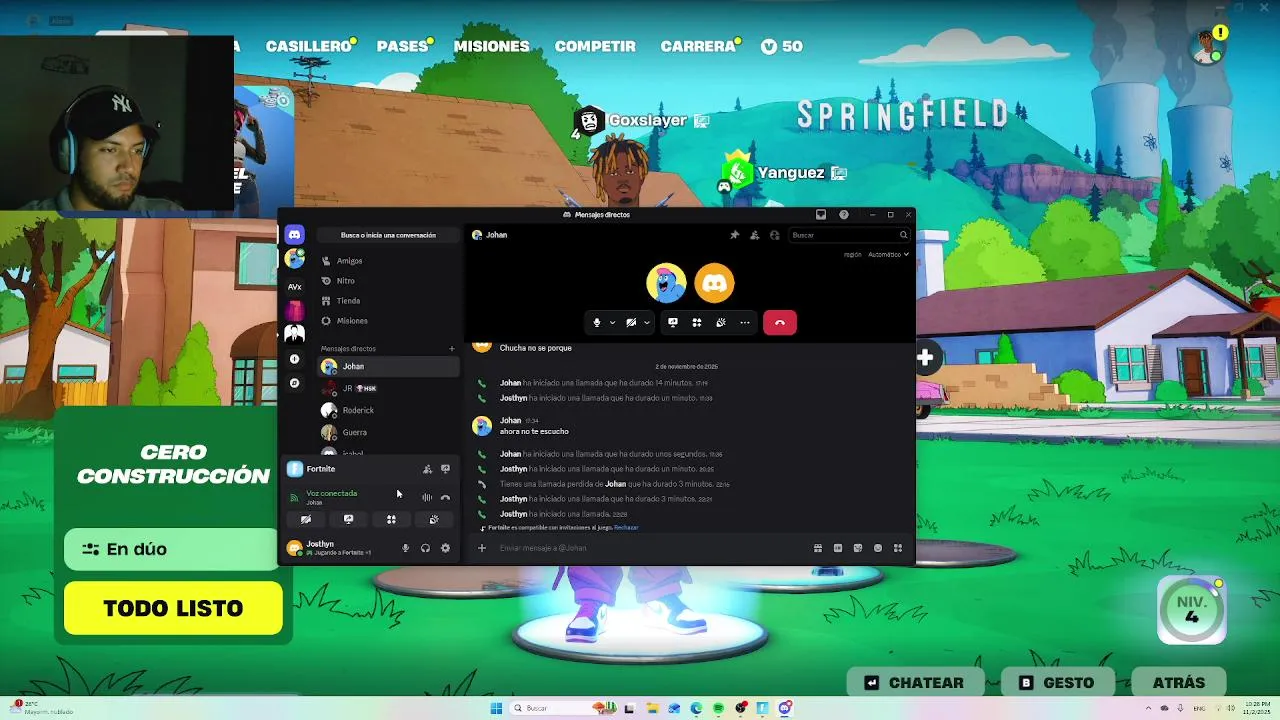This screenshot has width=1280, height=720.
Task: Open Discover servers compass icon
Action: (294, 383)
